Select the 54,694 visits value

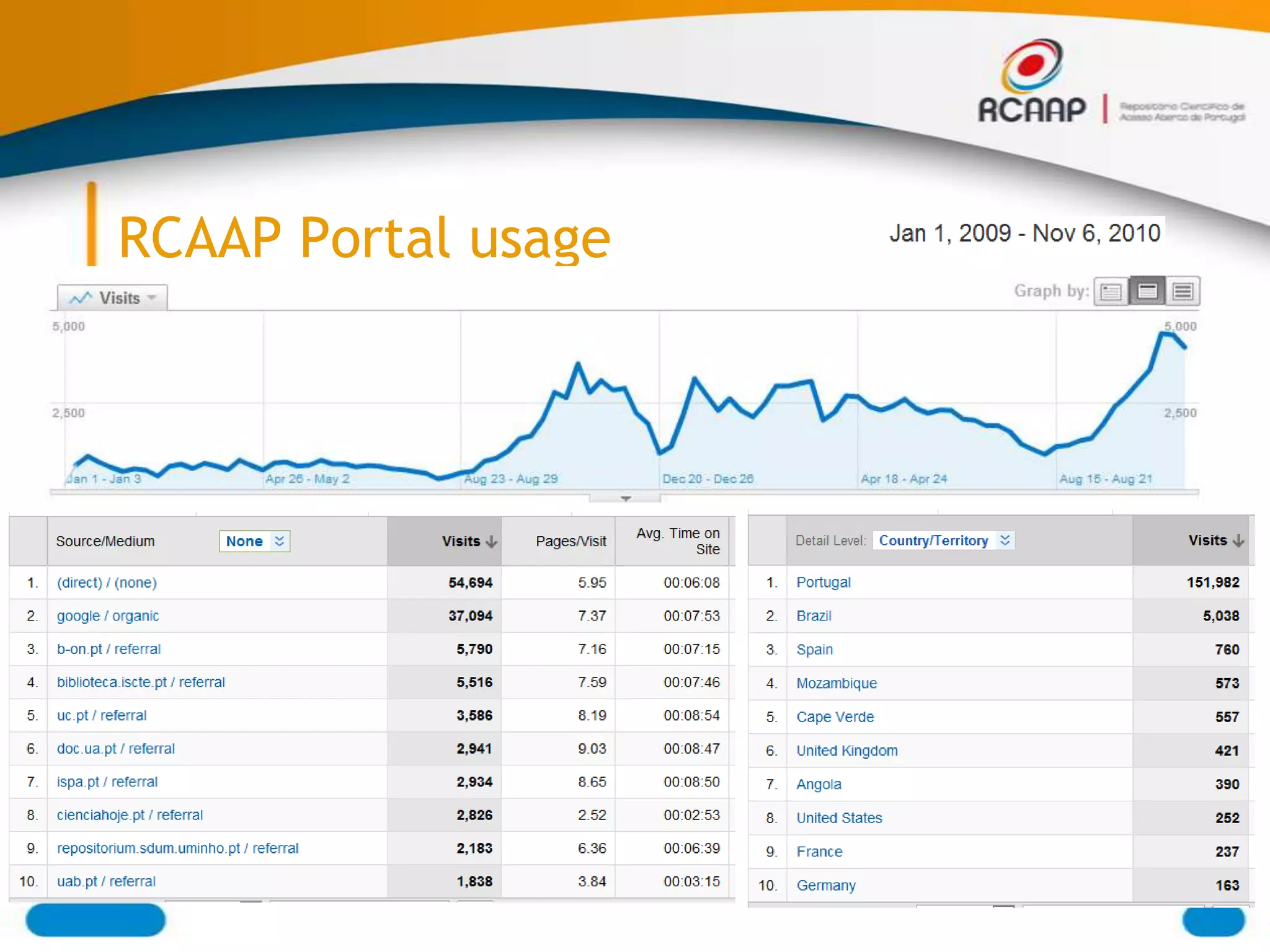tap(470, 583)
